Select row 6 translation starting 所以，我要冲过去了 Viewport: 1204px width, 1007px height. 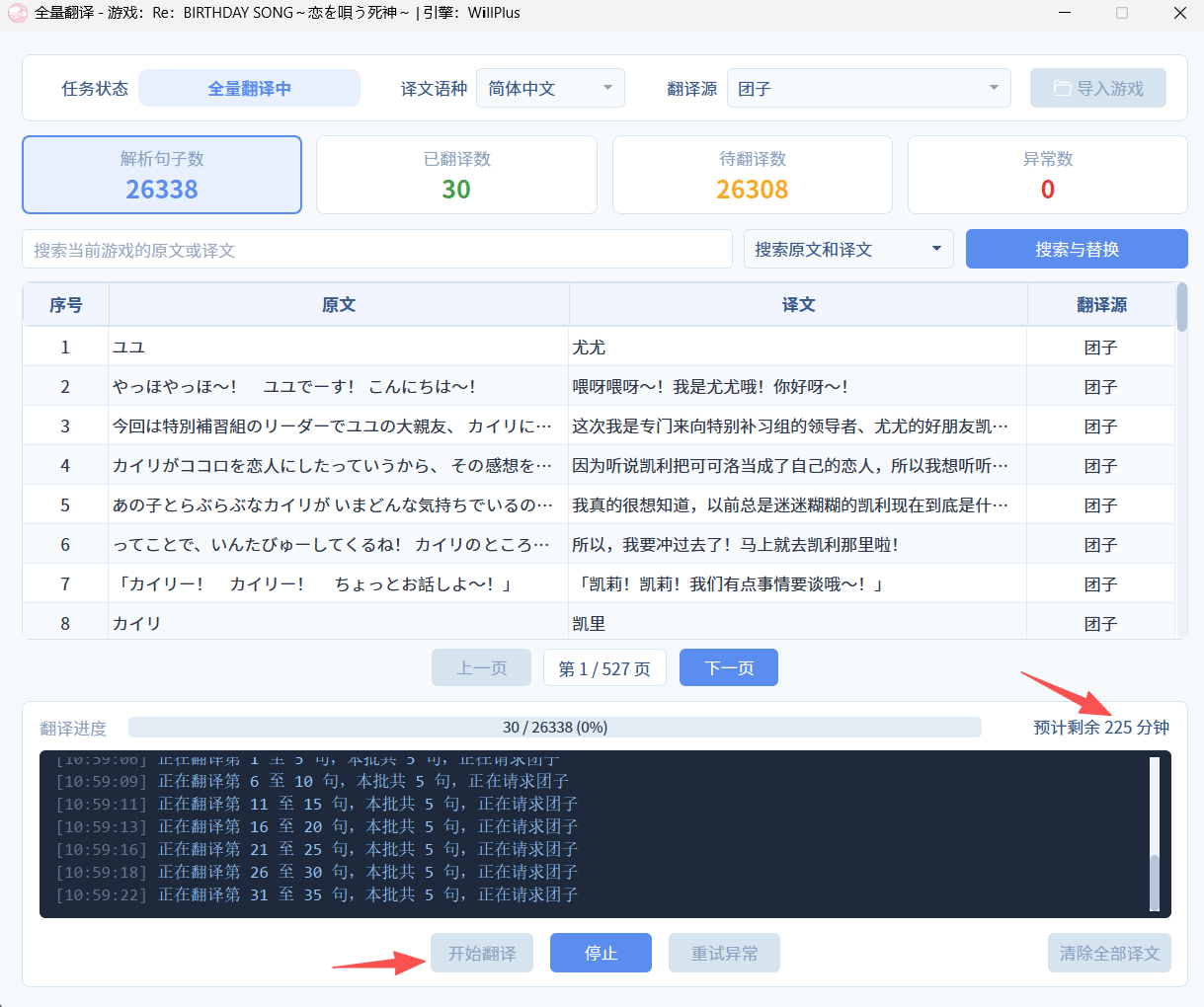point(798,544)
